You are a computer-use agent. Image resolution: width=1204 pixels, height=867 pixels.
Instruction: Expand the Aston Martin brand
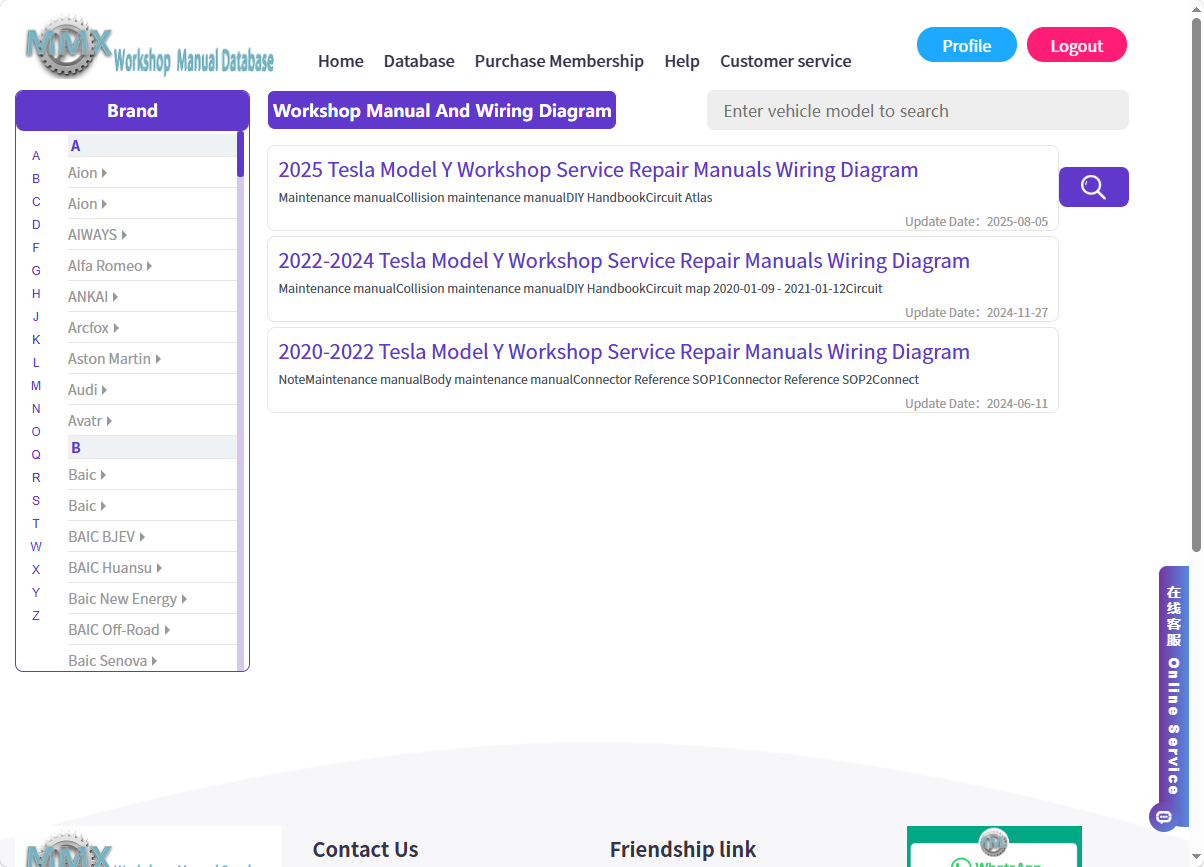(x=114, y=359)
